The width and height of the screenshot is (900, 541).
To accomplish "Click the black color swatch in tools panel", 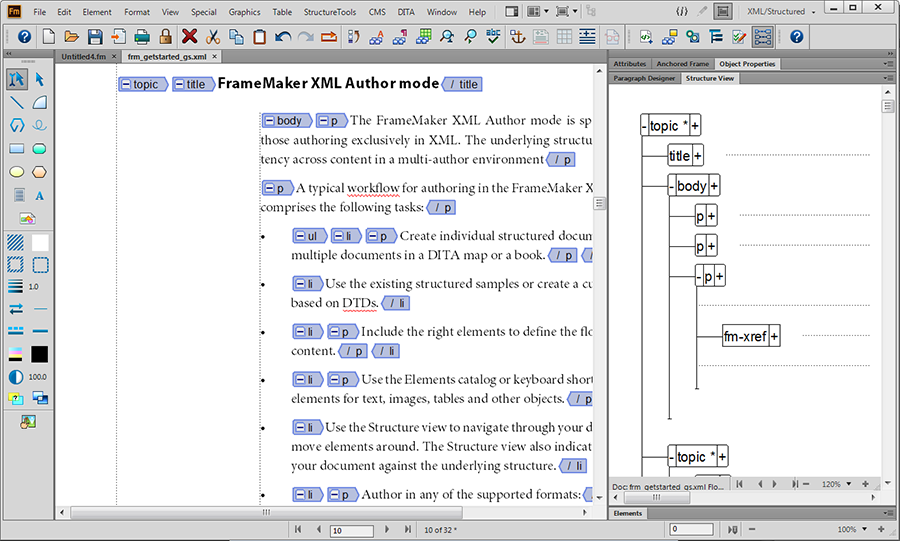I will pyautogui.click(x=40, y=354).
